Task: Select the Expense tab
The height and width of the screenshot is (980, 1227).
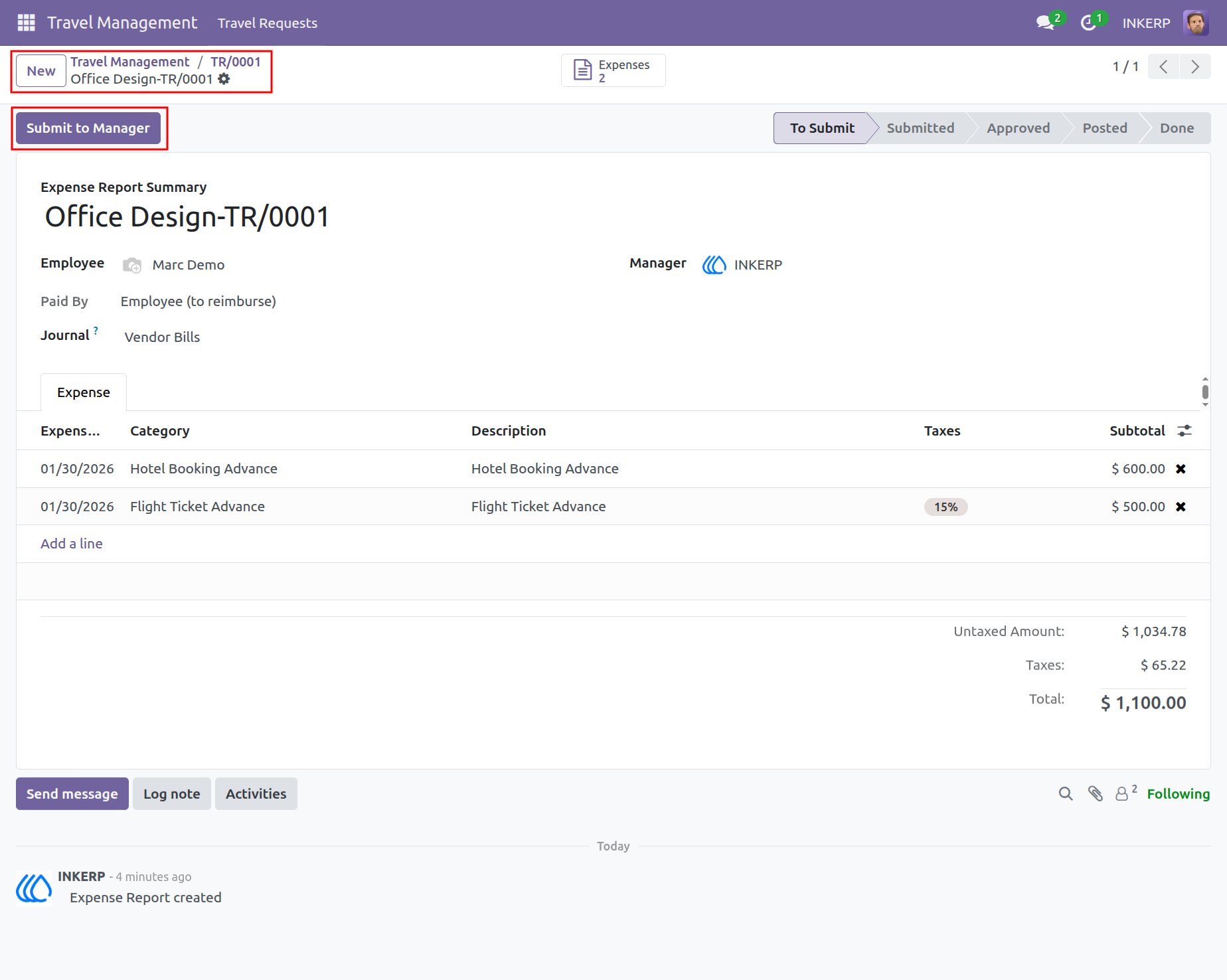Action: point(84,392)
